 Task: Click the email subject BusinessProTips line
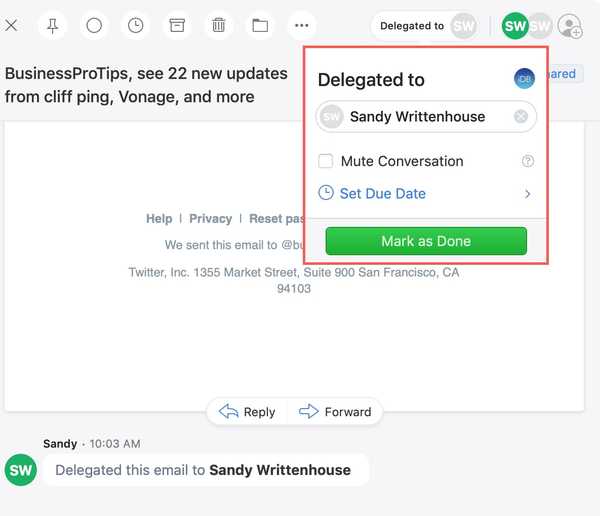coord(146,85)
